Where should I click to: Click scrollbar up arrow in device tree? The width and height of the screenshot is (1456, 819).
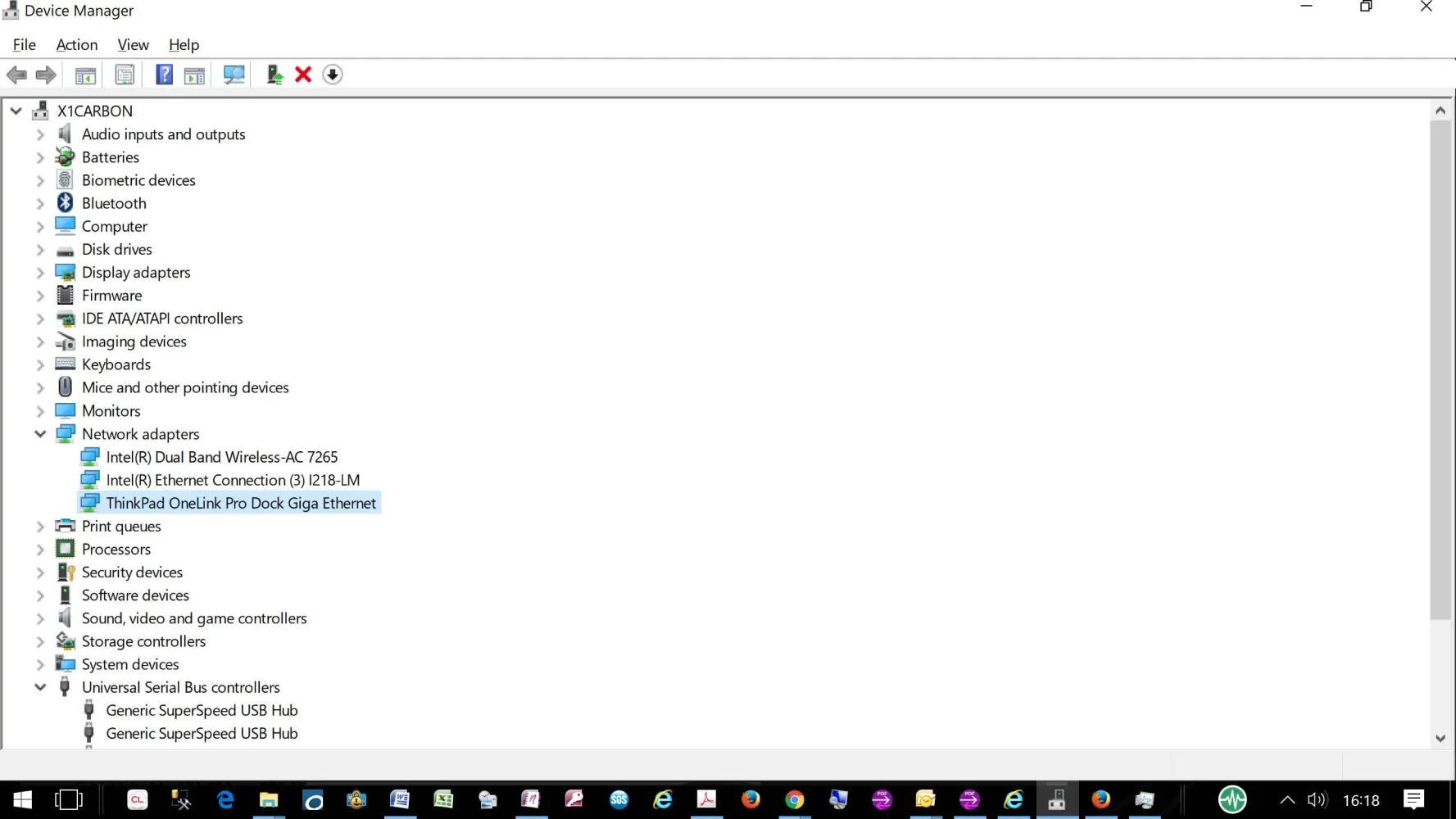1440,110
